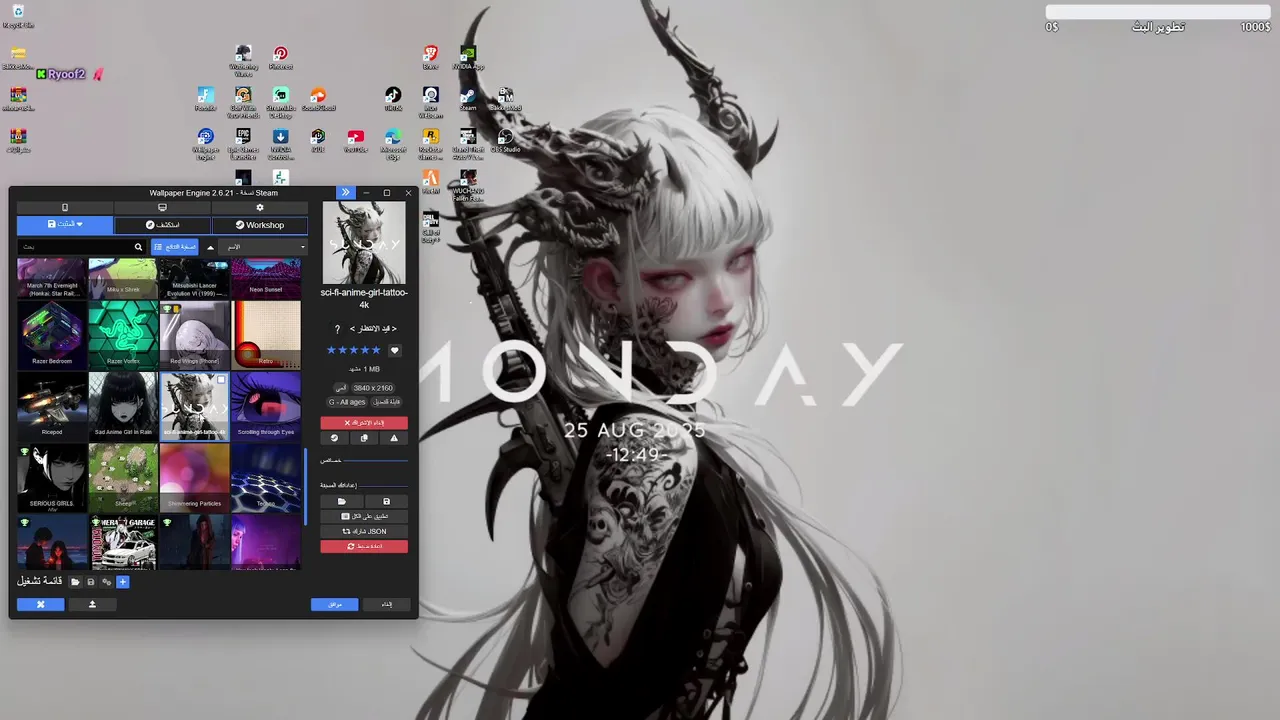Open Rockstar Games Launcher desktop shortcut
The height and width of the screenshot is (720, 1280).
(430, 143)
